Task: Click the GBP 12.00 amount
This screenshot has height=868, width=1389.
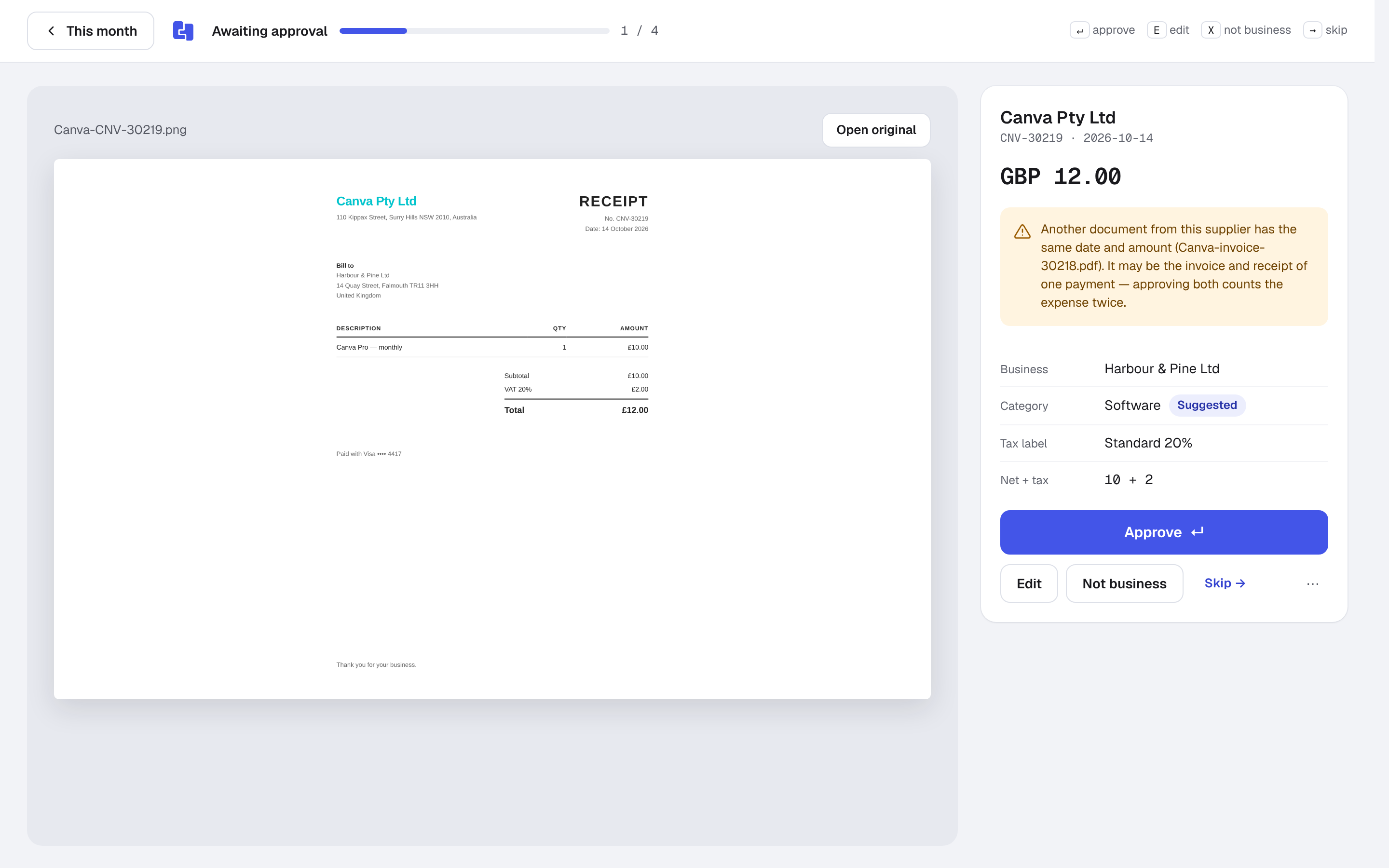Action: (1060, 176)
